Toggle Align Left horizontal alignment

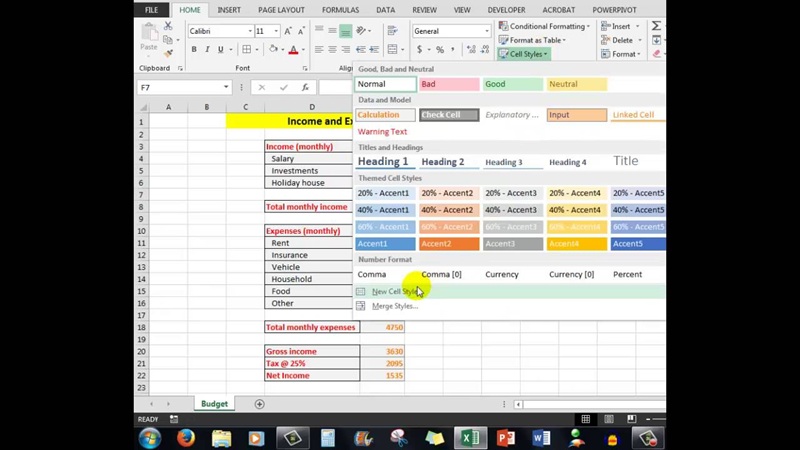point(319,49)
